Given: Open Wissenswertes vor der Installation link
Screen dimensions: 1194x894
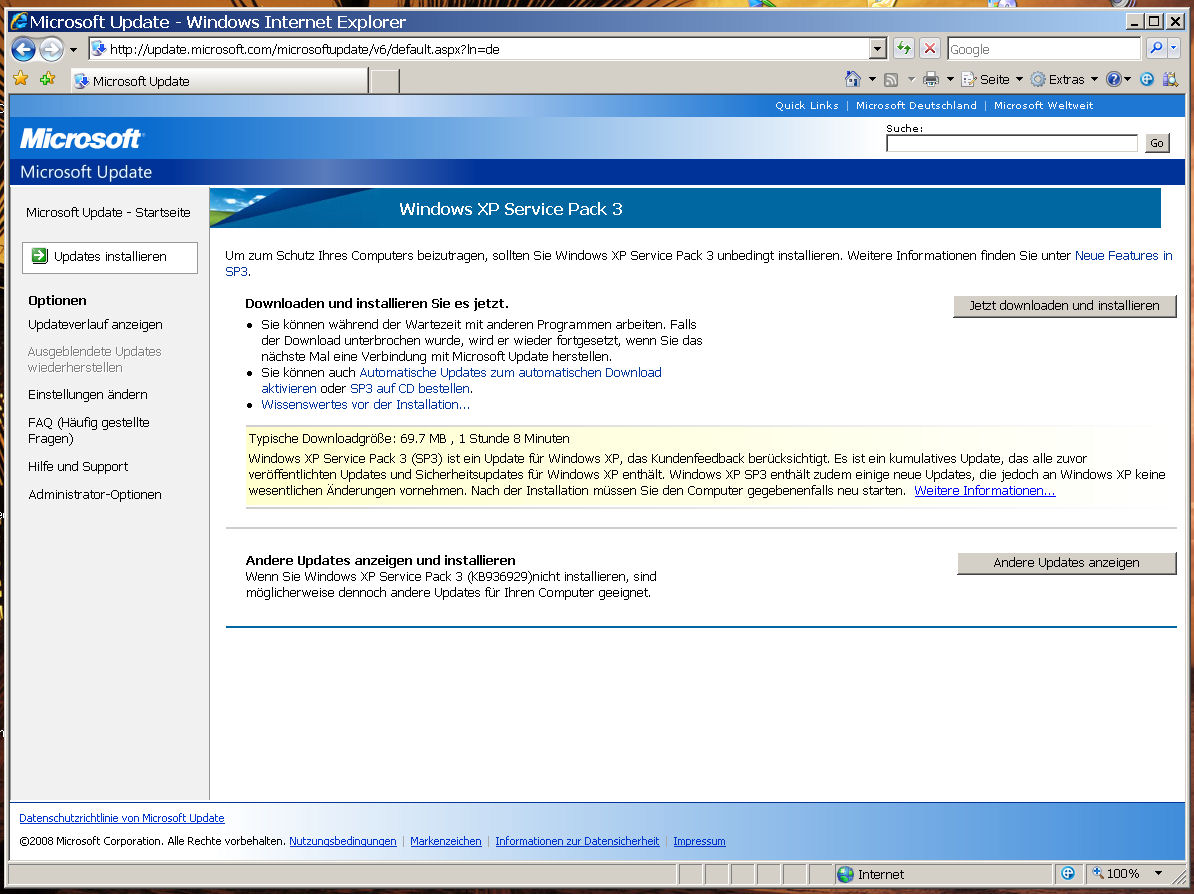Looking at the screenshot, I should click(366, 404).
